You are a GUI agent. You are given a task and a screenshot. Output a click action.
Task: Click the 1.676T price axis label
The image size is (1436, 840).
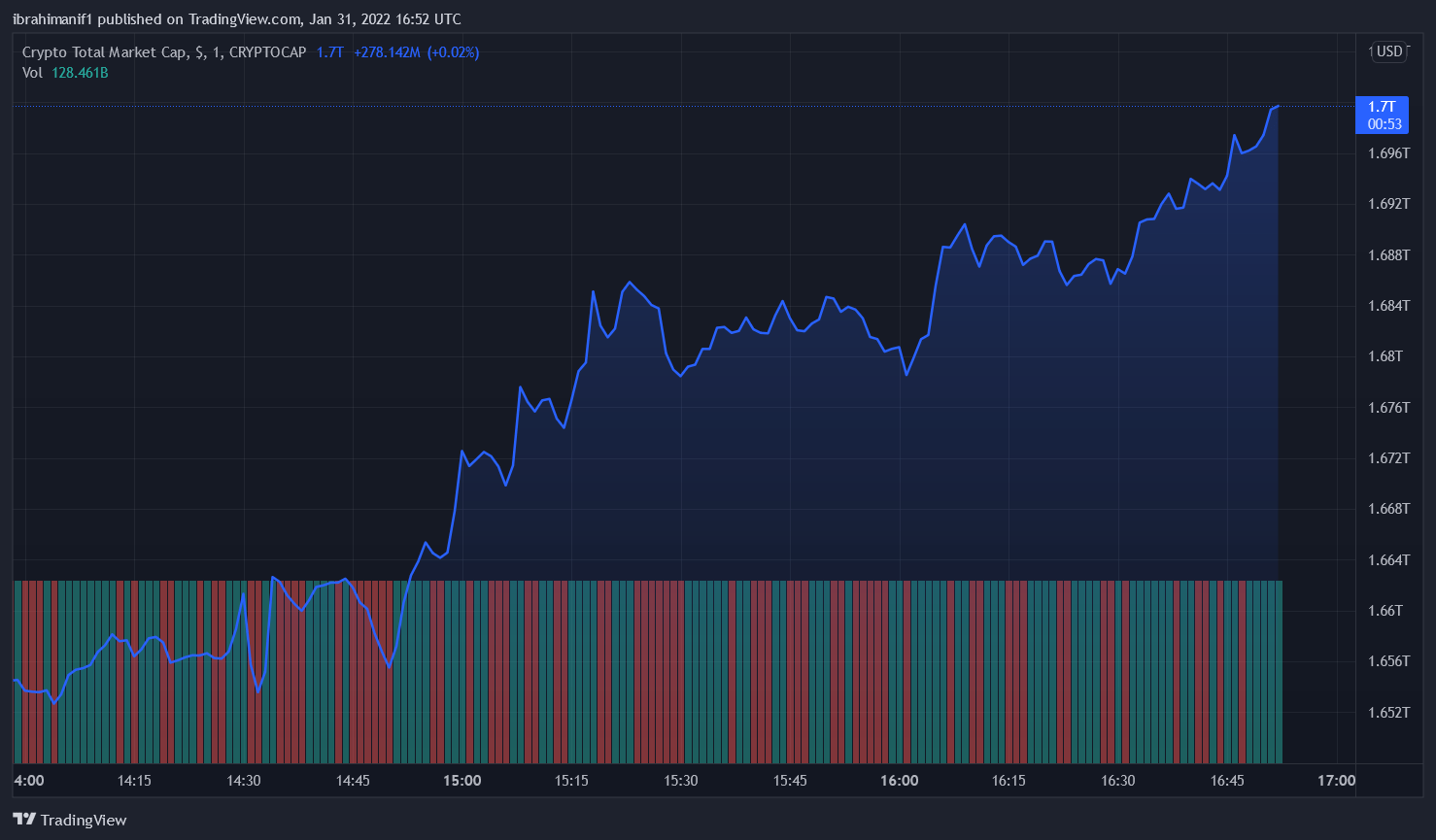click(x=1388, y=408)
